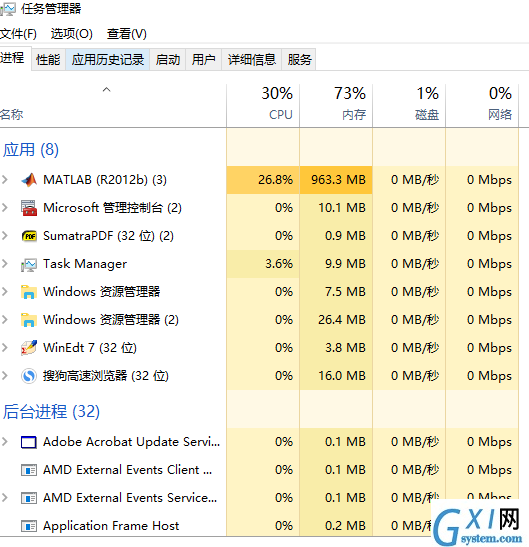Click the Task Manager process icon
The image size is (529, 547).
pos(29,264)
